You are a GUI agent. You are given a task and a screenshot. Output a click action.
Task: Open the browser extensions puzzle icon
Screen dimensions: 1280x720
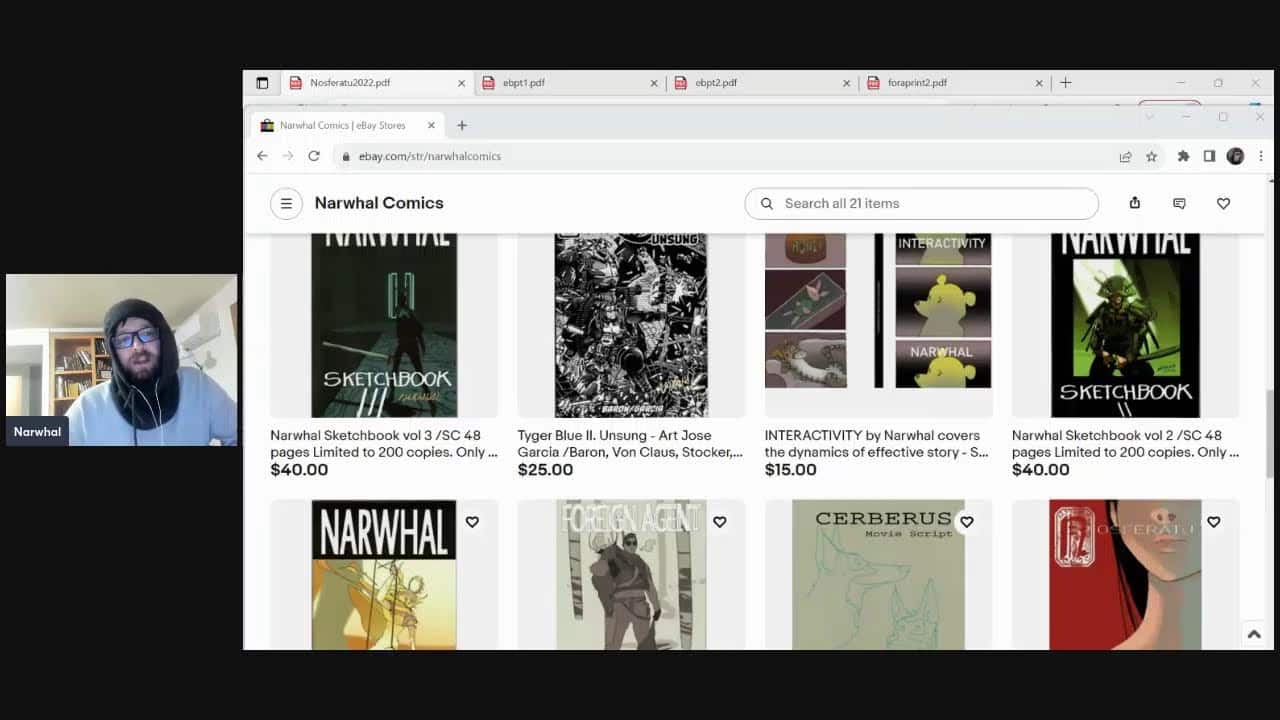pyautogui.click(x=1184, y=156)
